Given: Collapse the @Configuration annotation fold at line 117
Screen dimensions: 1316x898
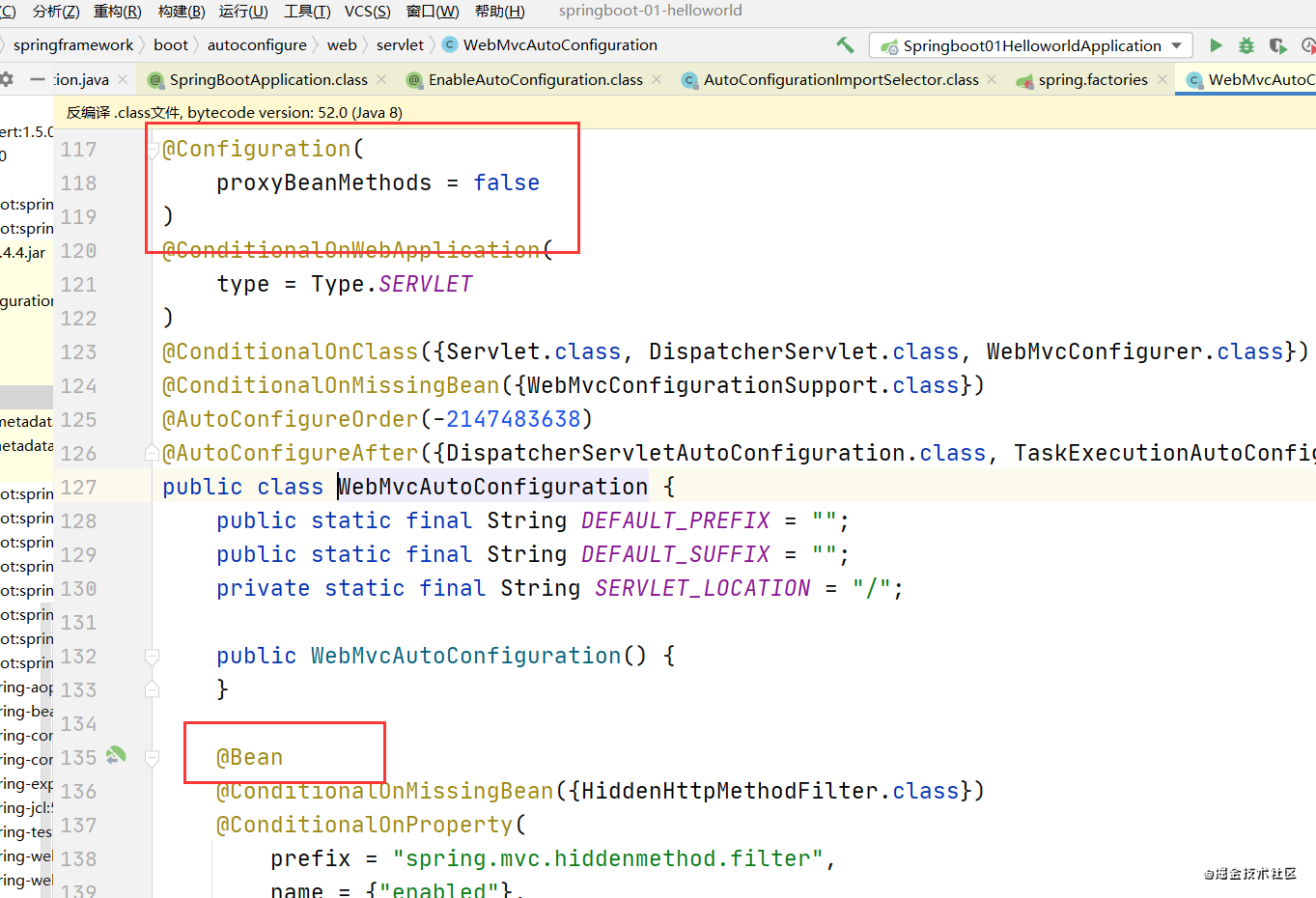Looking at the screenshot, I should point(152,150).
